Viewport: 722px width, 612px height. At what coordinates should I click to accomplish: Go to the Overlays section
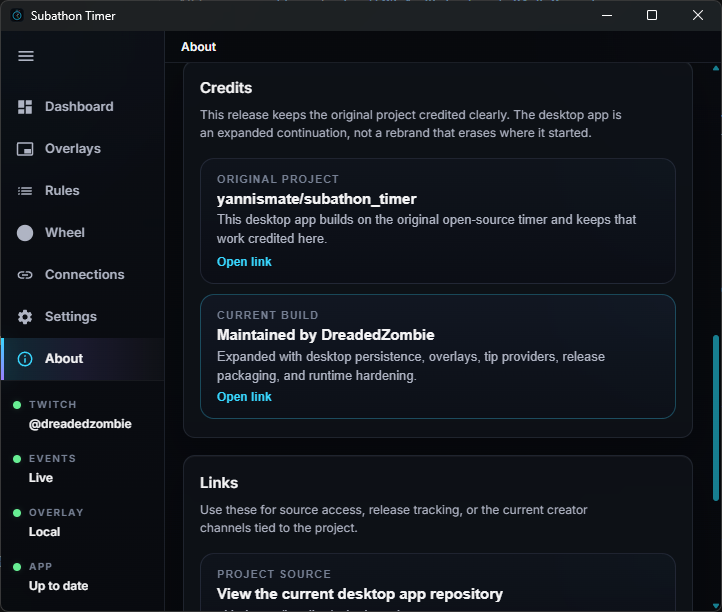(x=83, y=149)
